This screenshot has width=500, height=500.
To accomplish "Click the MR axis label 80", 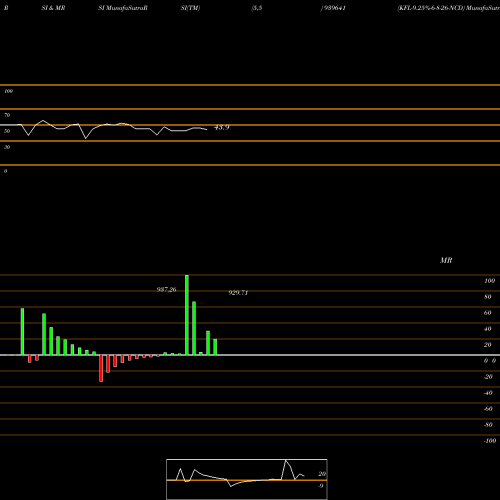I will (x=488, y=297).
